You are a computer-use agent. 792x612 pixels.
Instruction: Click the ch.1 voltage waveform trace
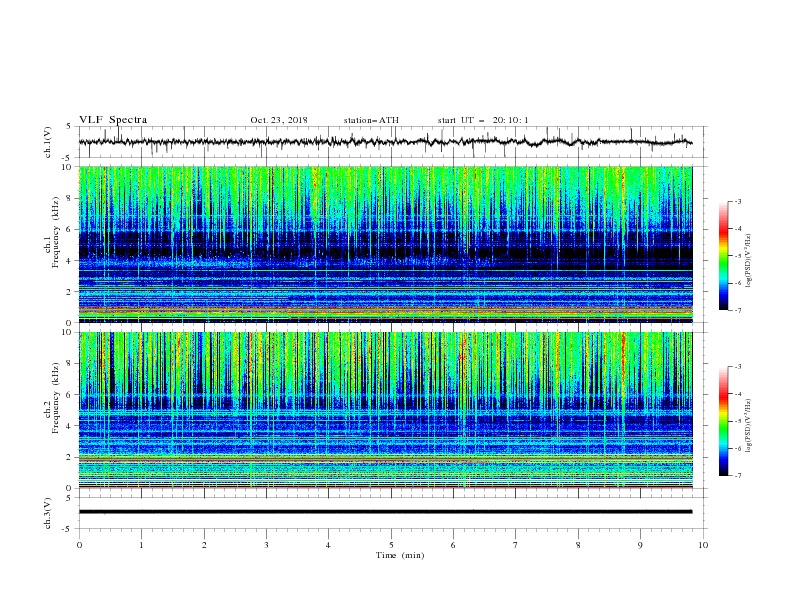[385, 142]
